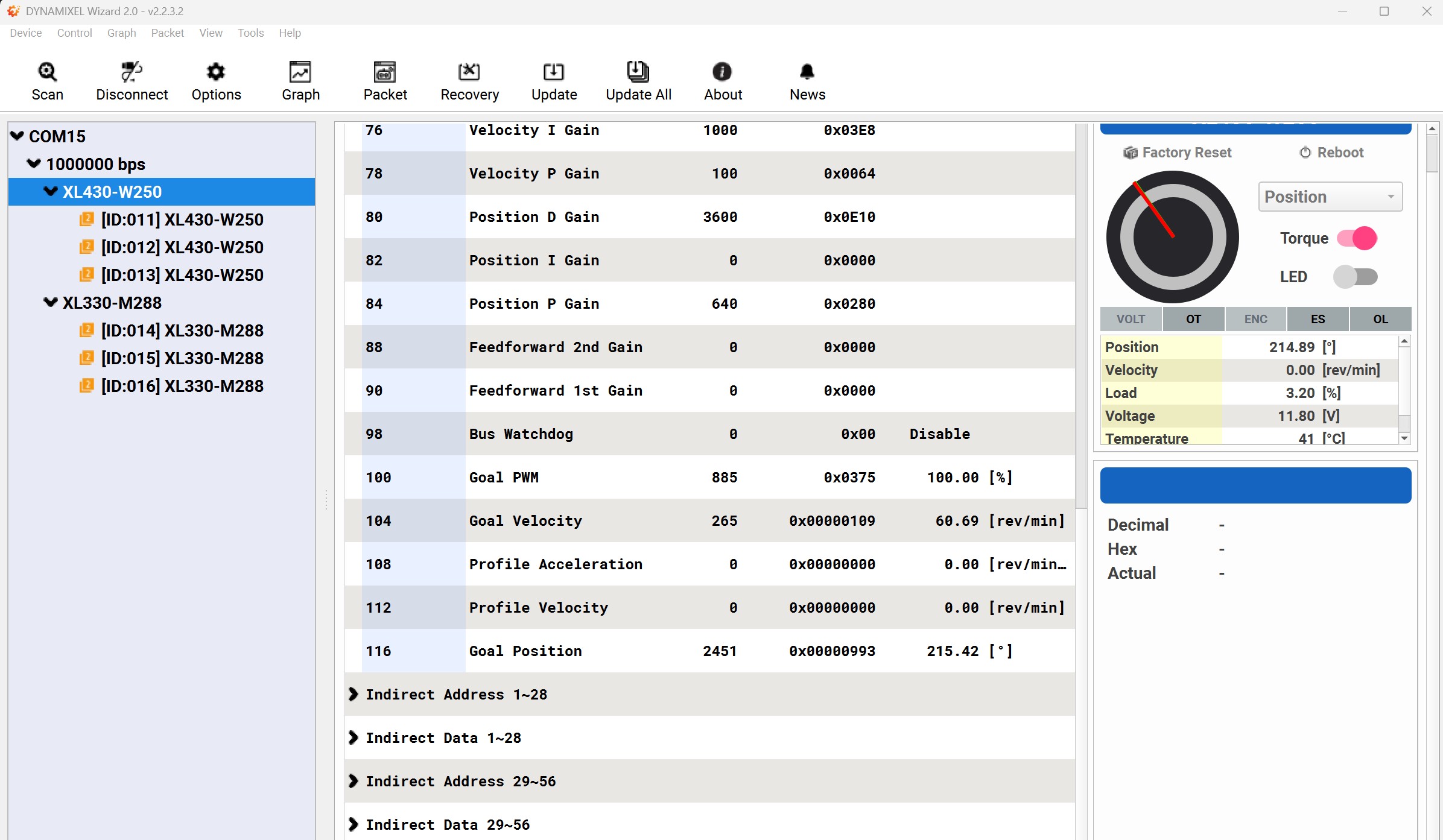
Task: Enable the LED toggle switch
Action: (x=1356, y=277)
